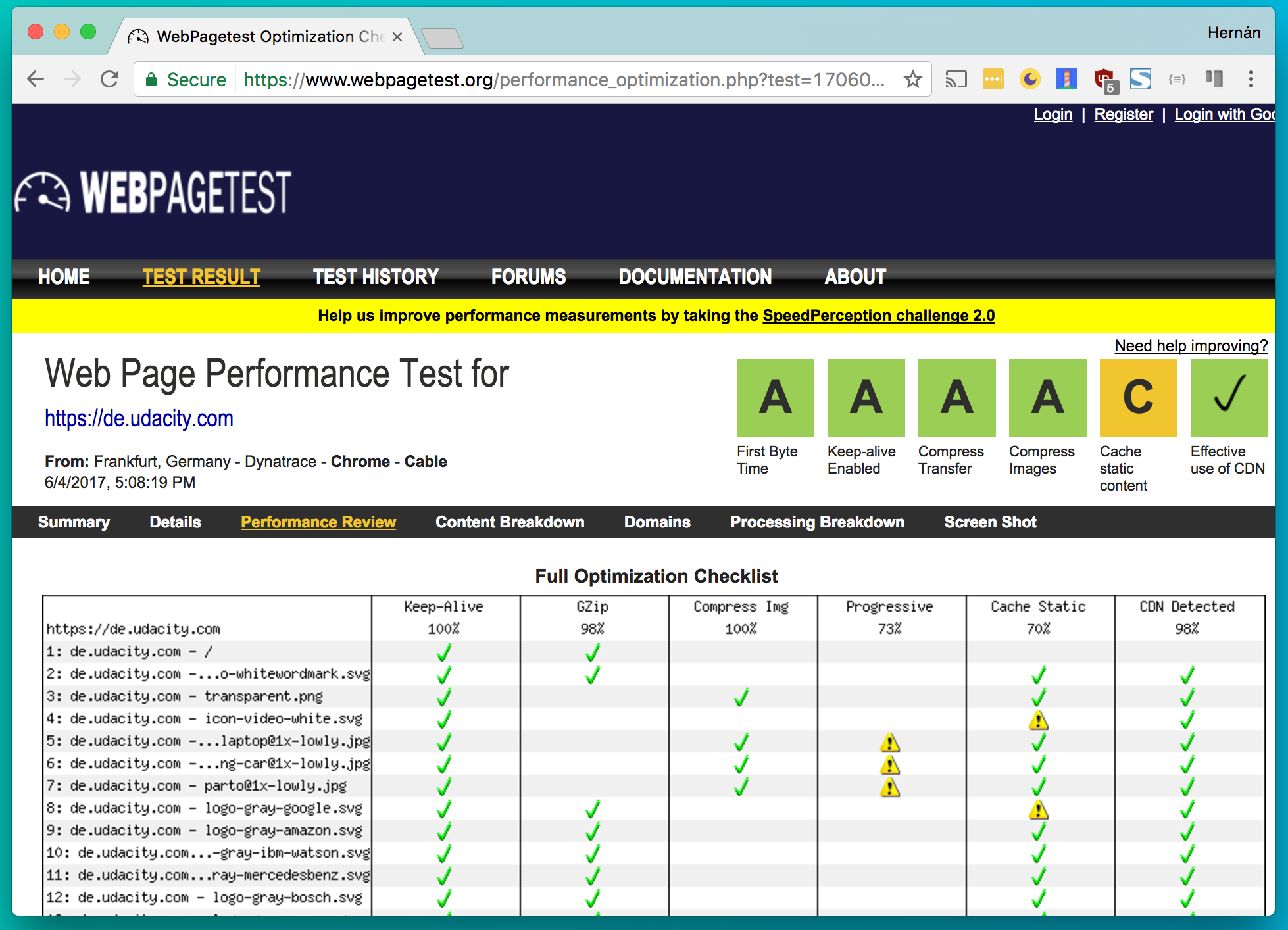The height and width of the screenshot is (930, 1288).
Task: Open the Content Breakdown tab
Action: [x=510, y=522]
